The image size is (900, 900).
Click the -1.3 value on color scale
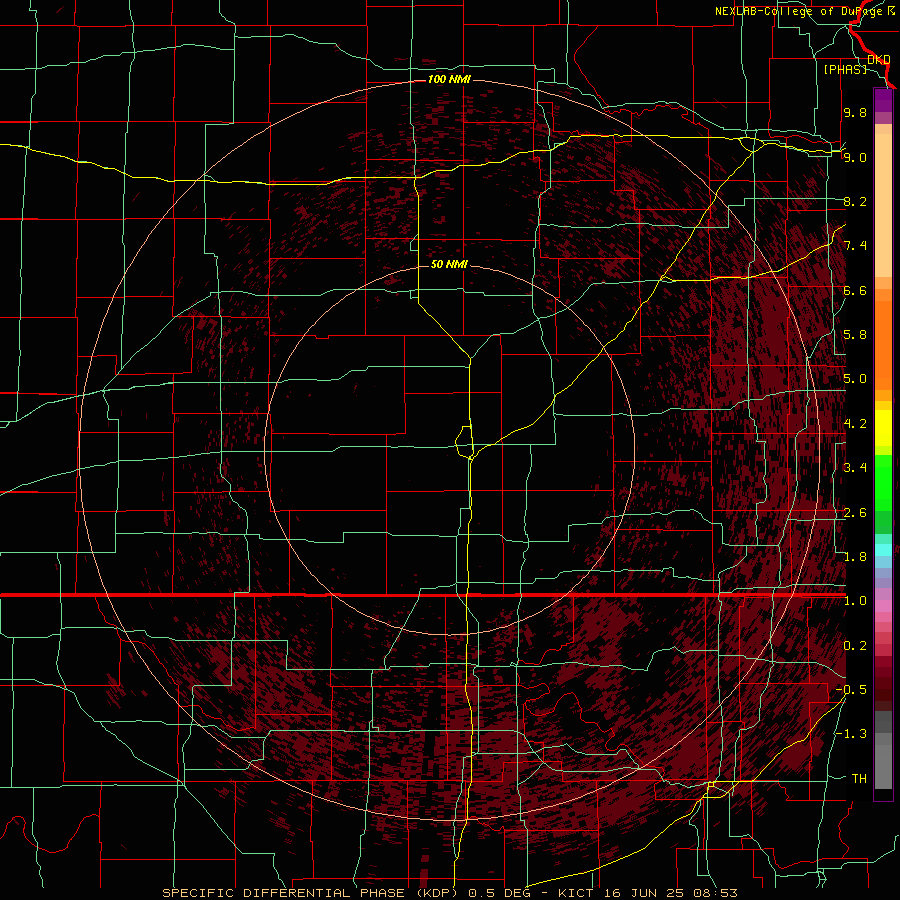click(851, 734)
